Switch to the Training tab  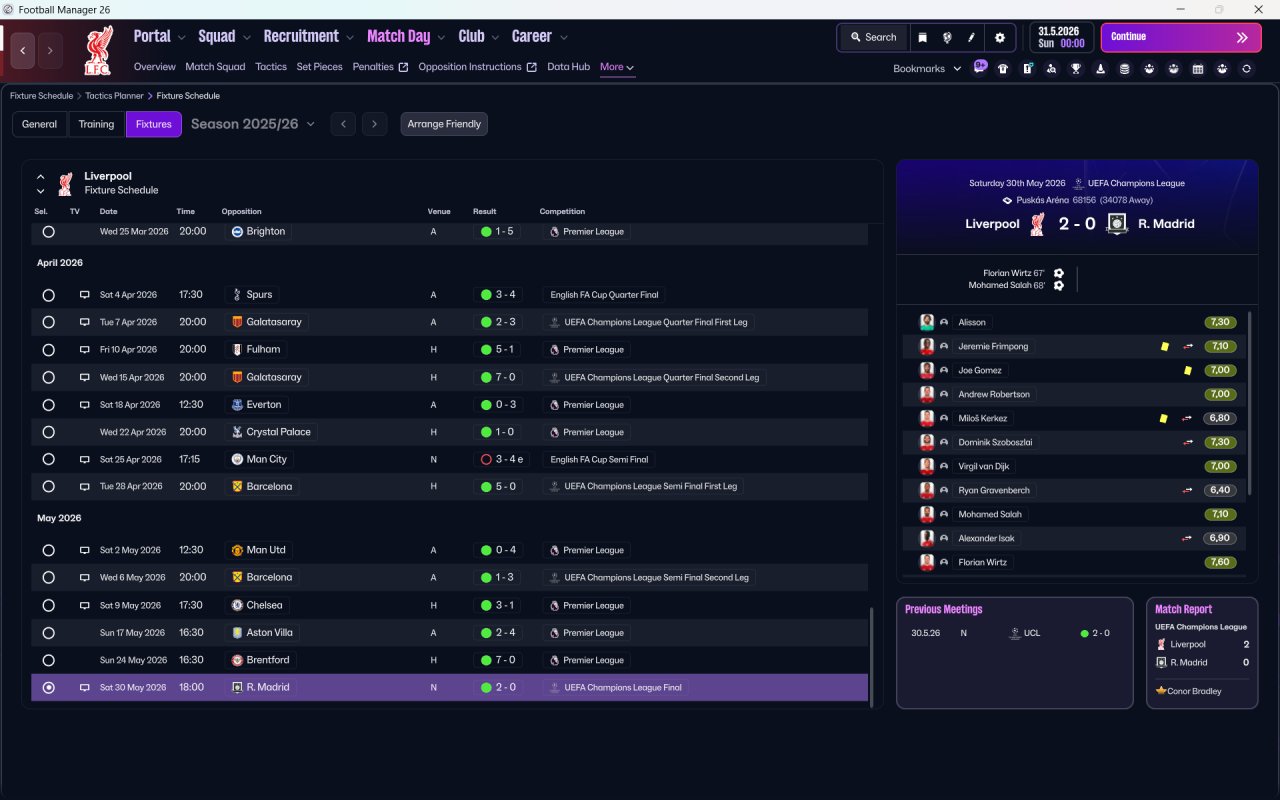[x=96, y=124]
